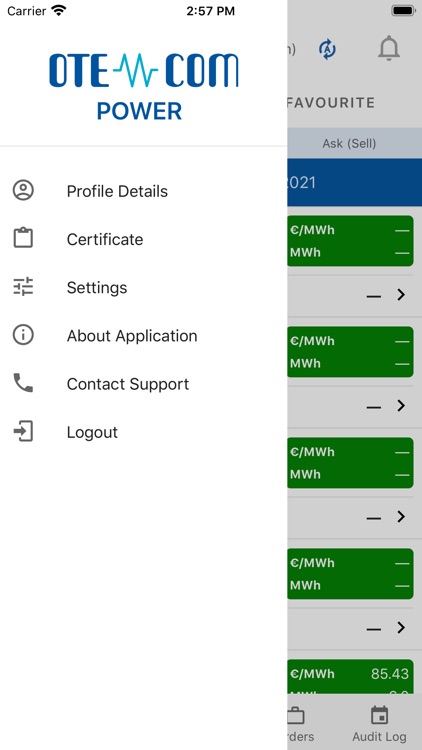Tap the Audit Log calendar icon
Screen dimensions: 422x750
click(x=379, y=715)
